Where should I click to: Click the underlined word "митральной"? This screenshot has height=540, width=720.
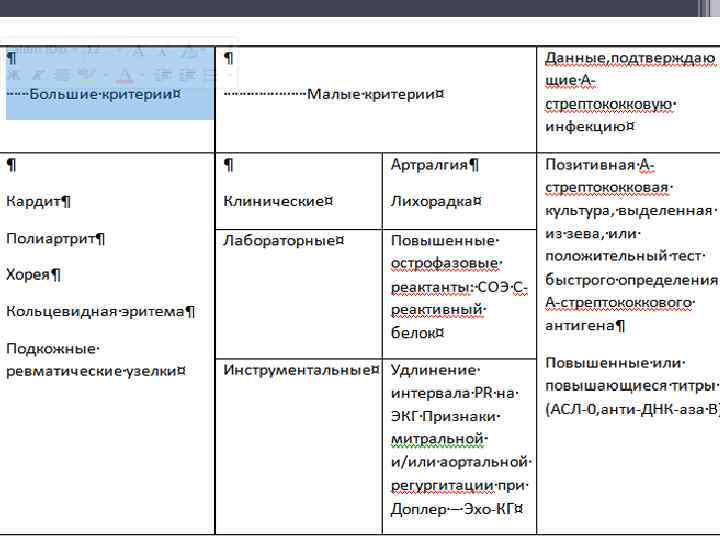(x=437, y=439)
